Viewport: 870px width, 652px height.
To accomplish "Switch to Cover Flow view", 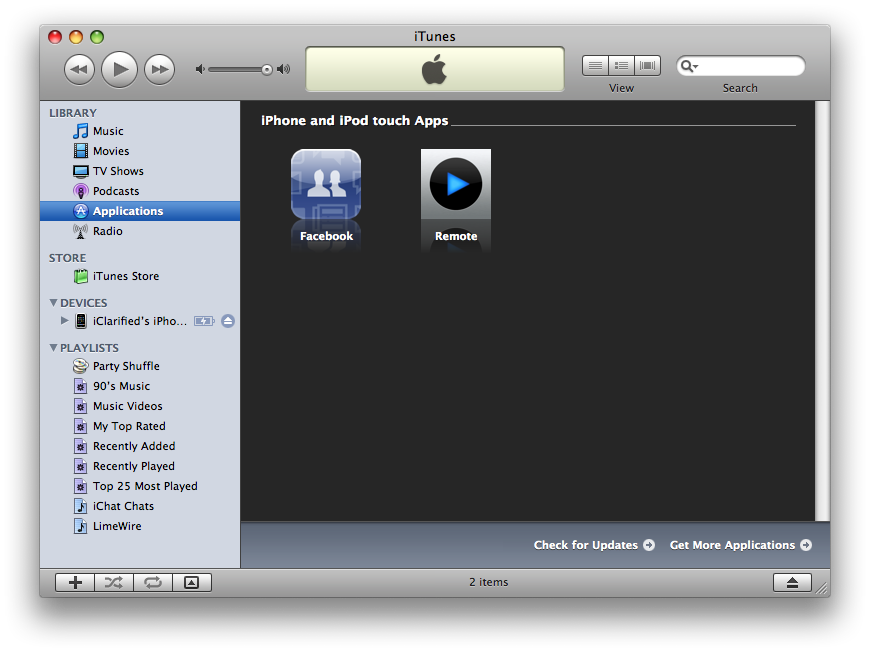I will (x=648, y=65).
